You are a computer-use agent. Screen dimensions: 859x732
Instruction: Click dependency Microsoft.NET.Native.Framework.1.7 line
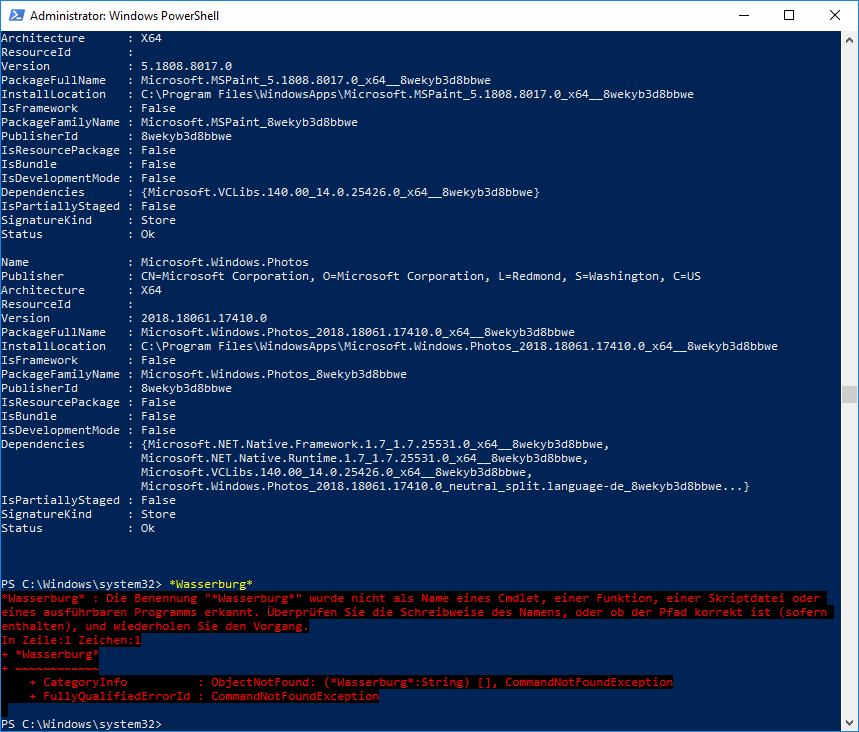click(x=375, y=444)
